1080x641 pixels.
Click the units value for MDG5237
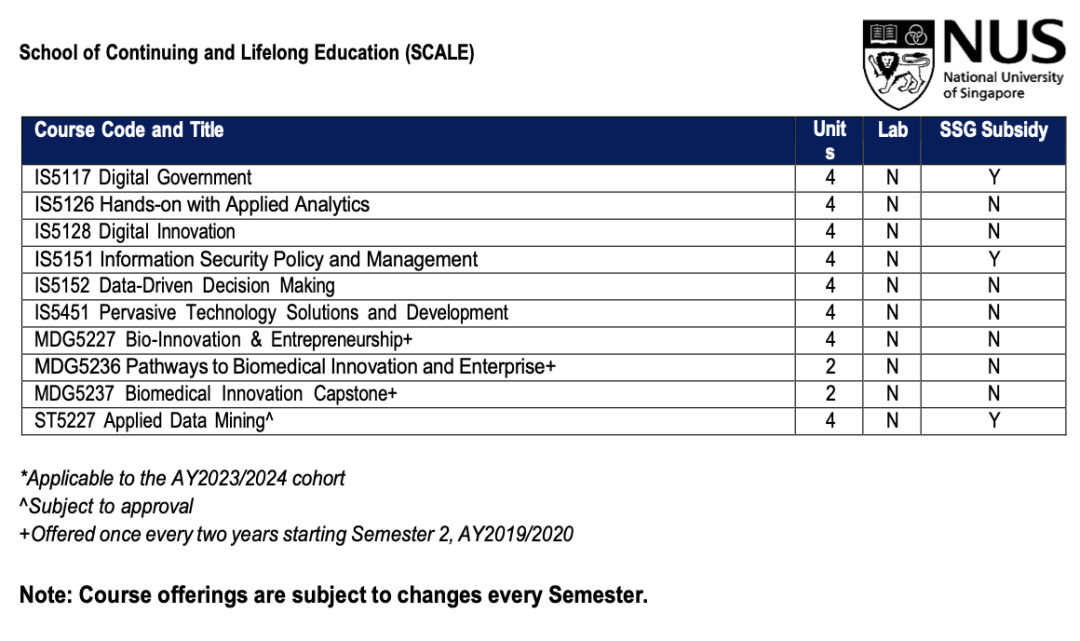click(x=829, y=394)
